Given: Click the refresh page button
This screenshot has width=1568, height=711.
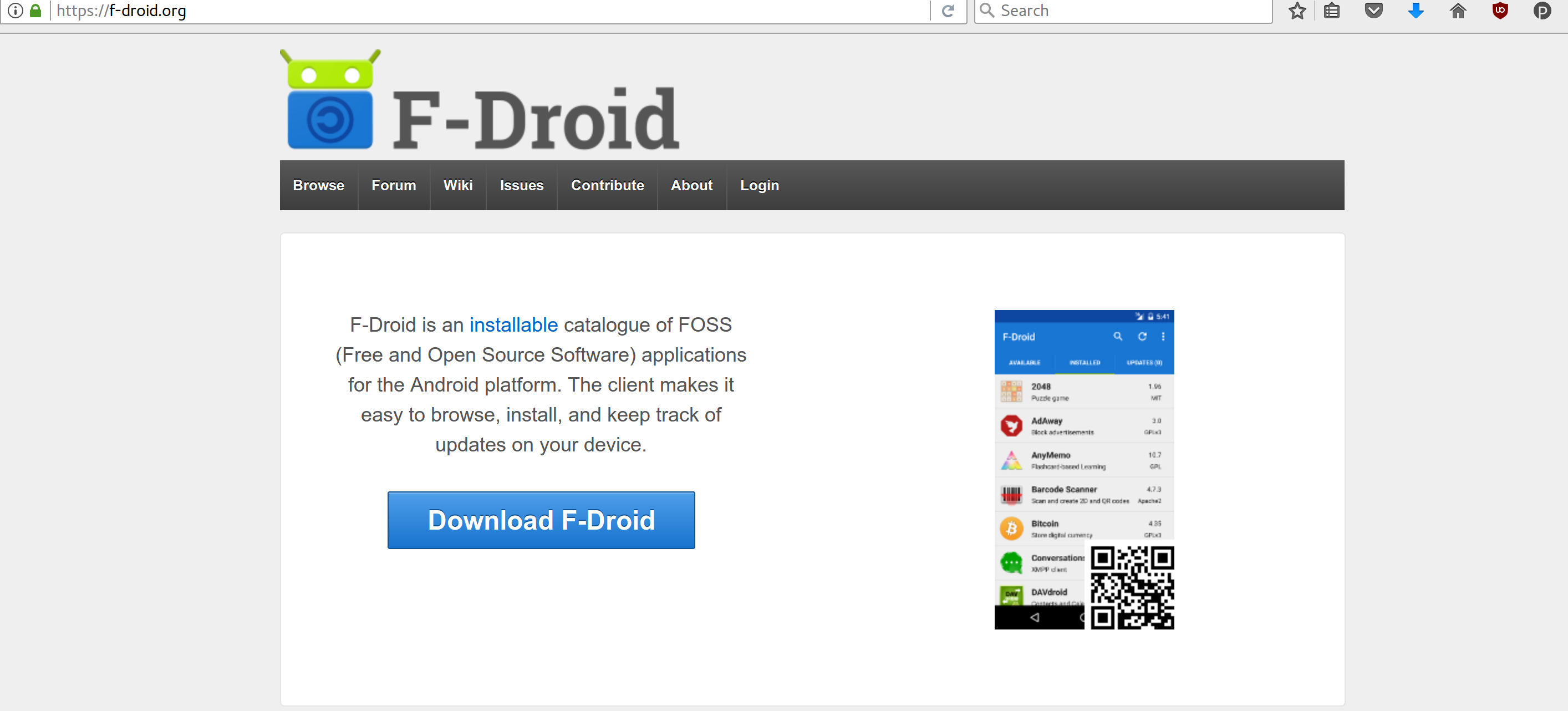Looking at the screenshot, I should point(948,10).
